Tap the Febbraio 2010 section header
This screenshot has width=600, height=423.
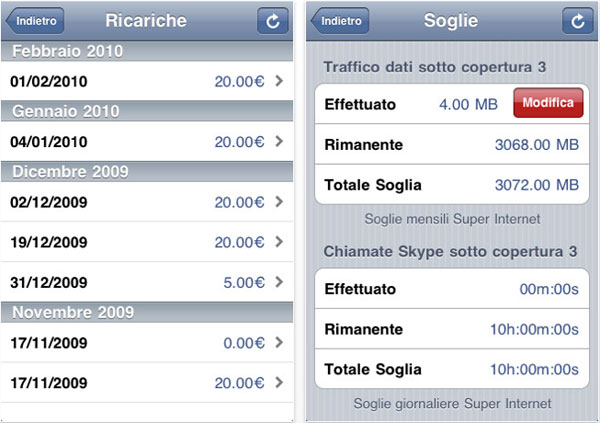pos(148,51)
